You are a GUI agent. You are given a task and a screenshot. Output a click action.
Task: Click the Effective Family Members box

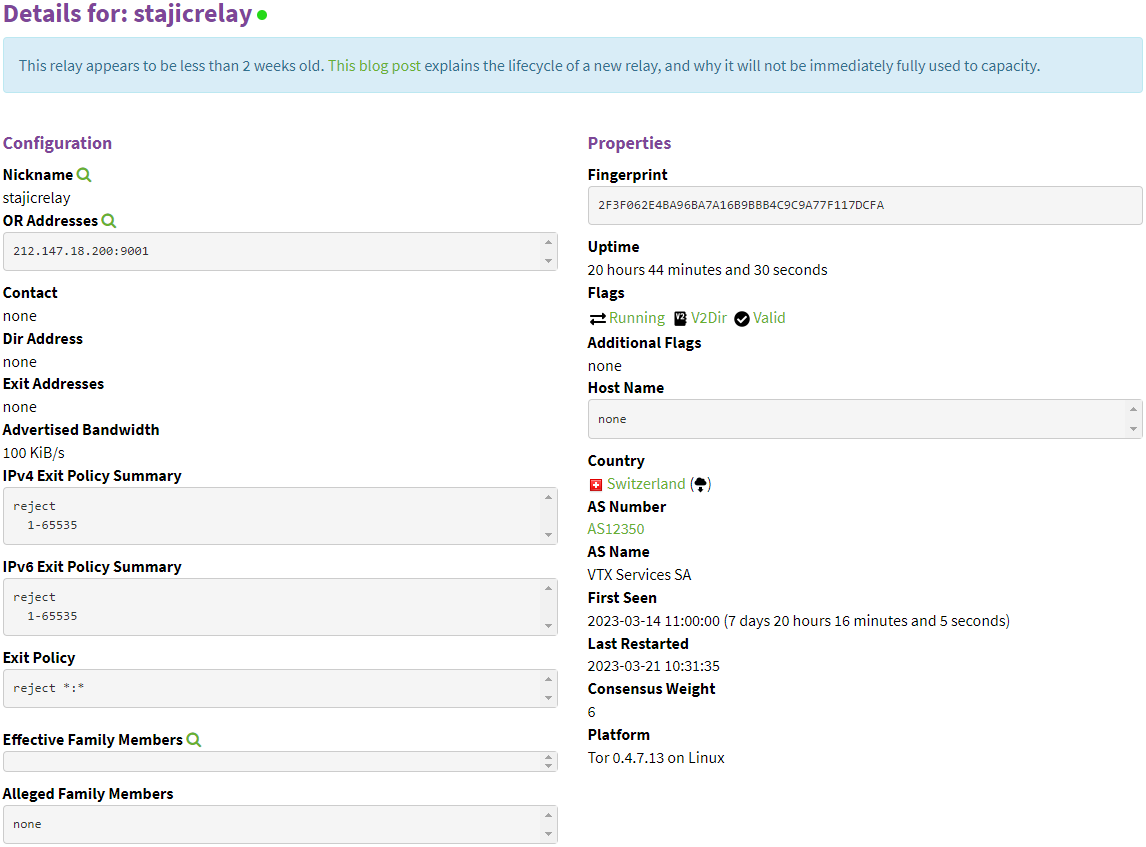pyautogui.click(x=280, y=761)
